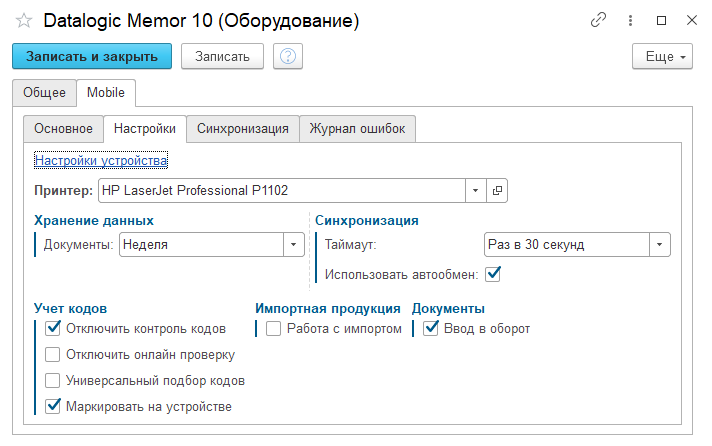Open the Таймаут interval dropdown

click(659, 244)
